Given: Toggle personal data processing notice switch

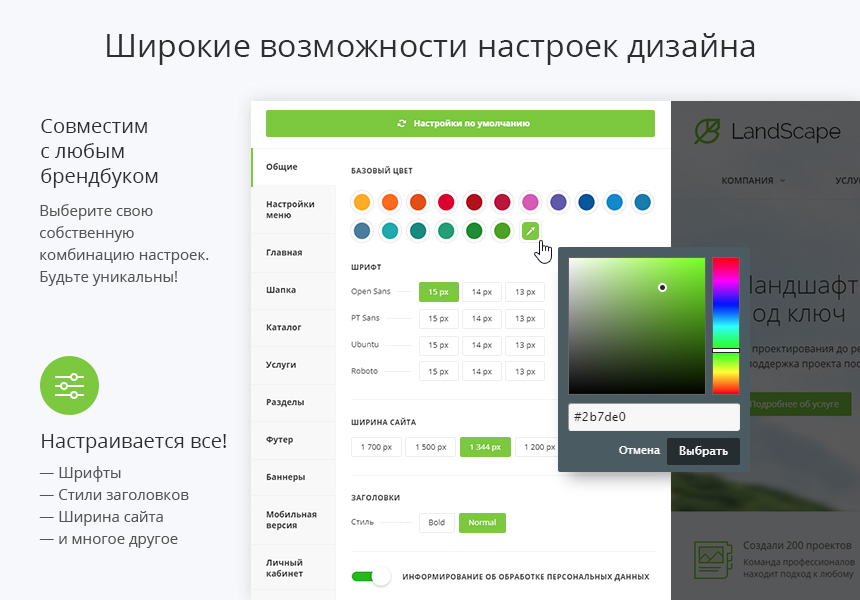Looking at the screenshot, I should pos(371,576).
